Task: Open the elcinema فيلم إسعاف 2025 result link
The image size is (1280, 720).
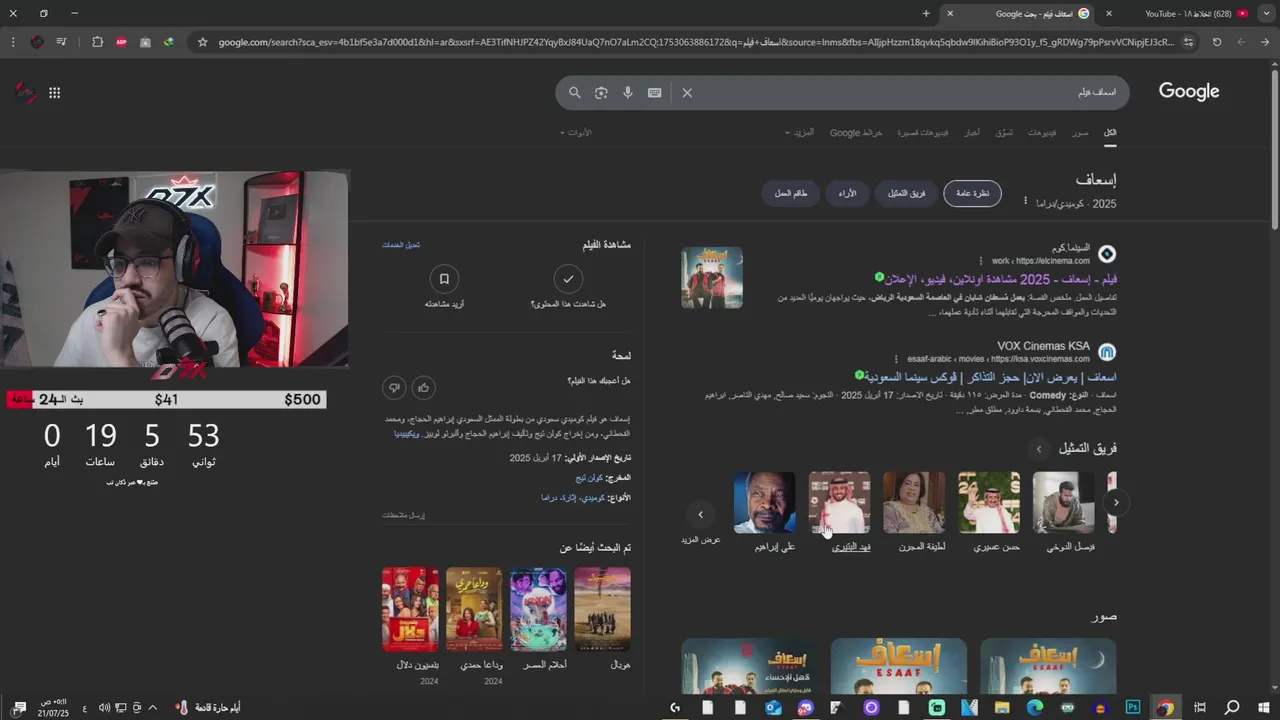Action: (1001, 279)
